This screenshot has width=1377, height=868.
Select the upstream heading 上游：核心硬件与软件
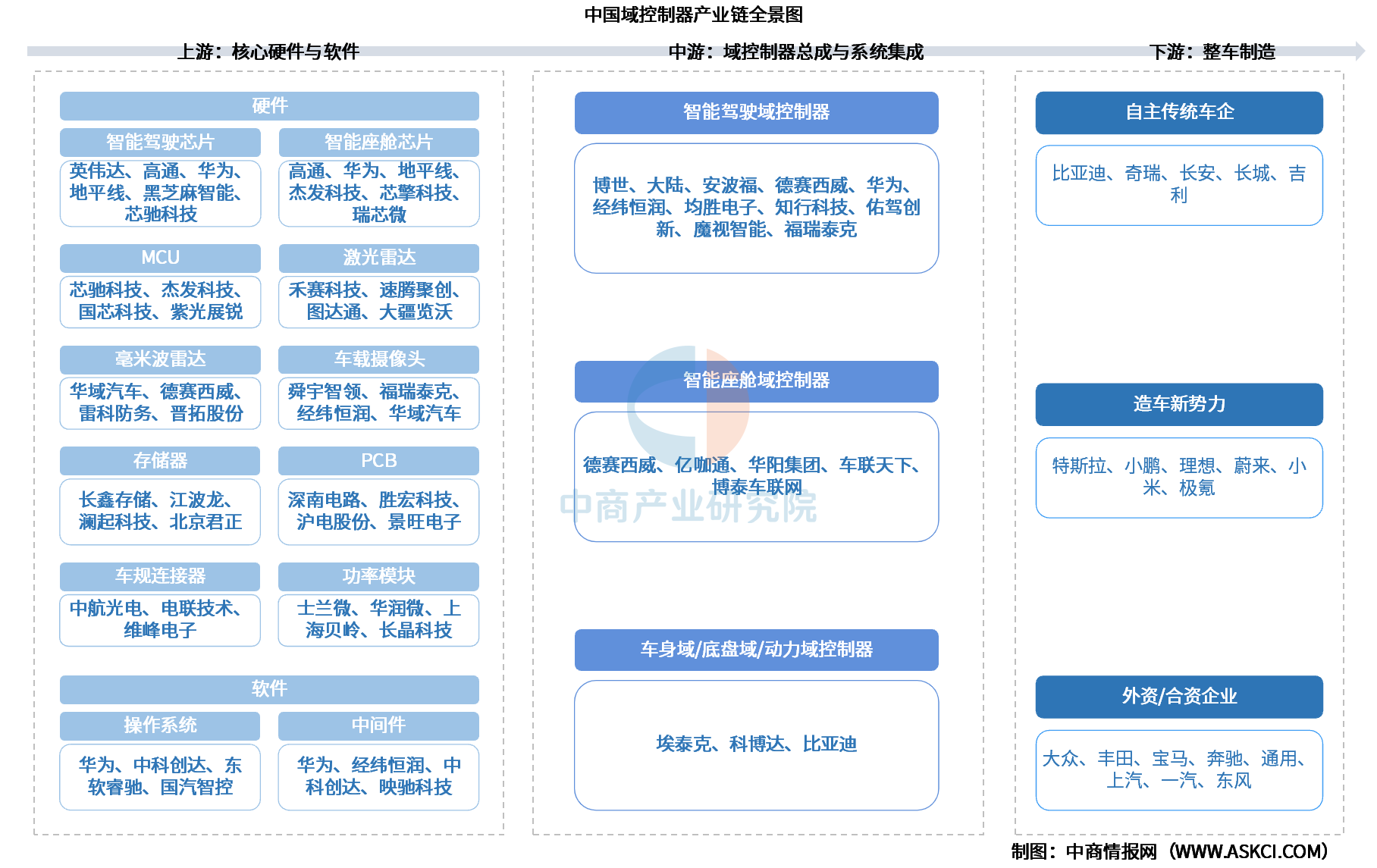click(268, 52)
